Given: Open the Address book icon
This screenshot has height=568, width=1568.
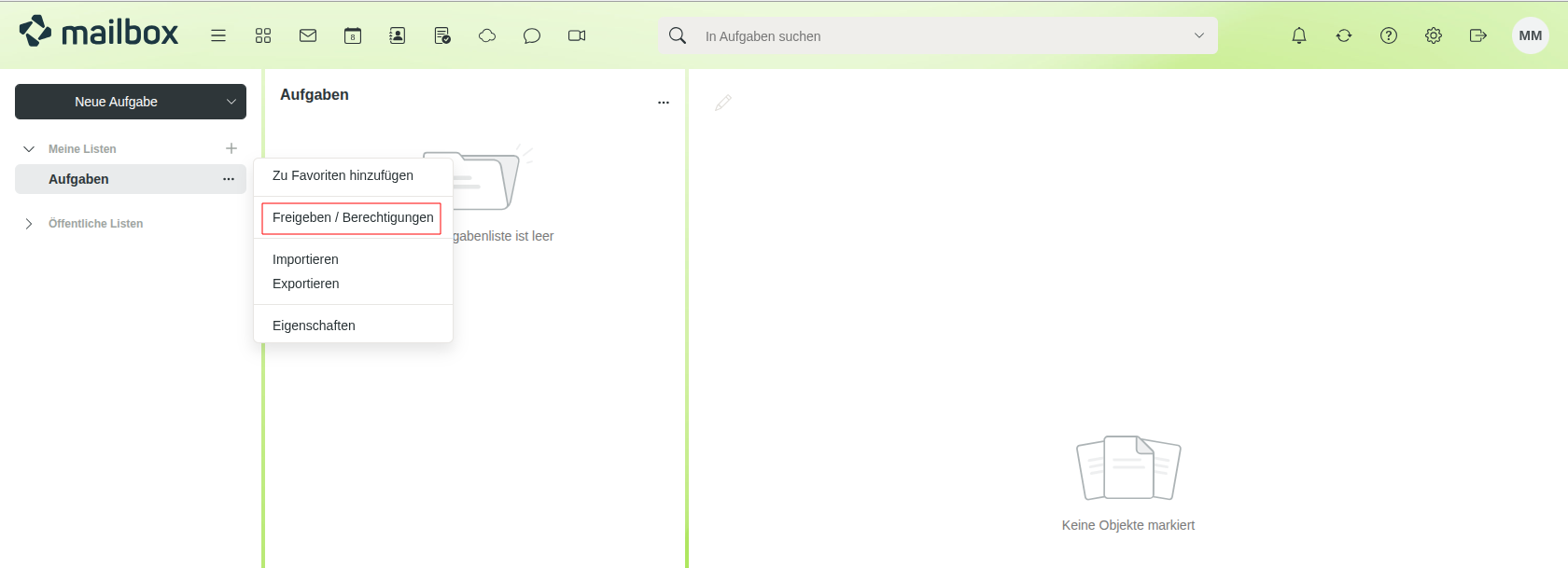Looking at the screenshot, I should [398, 35].
